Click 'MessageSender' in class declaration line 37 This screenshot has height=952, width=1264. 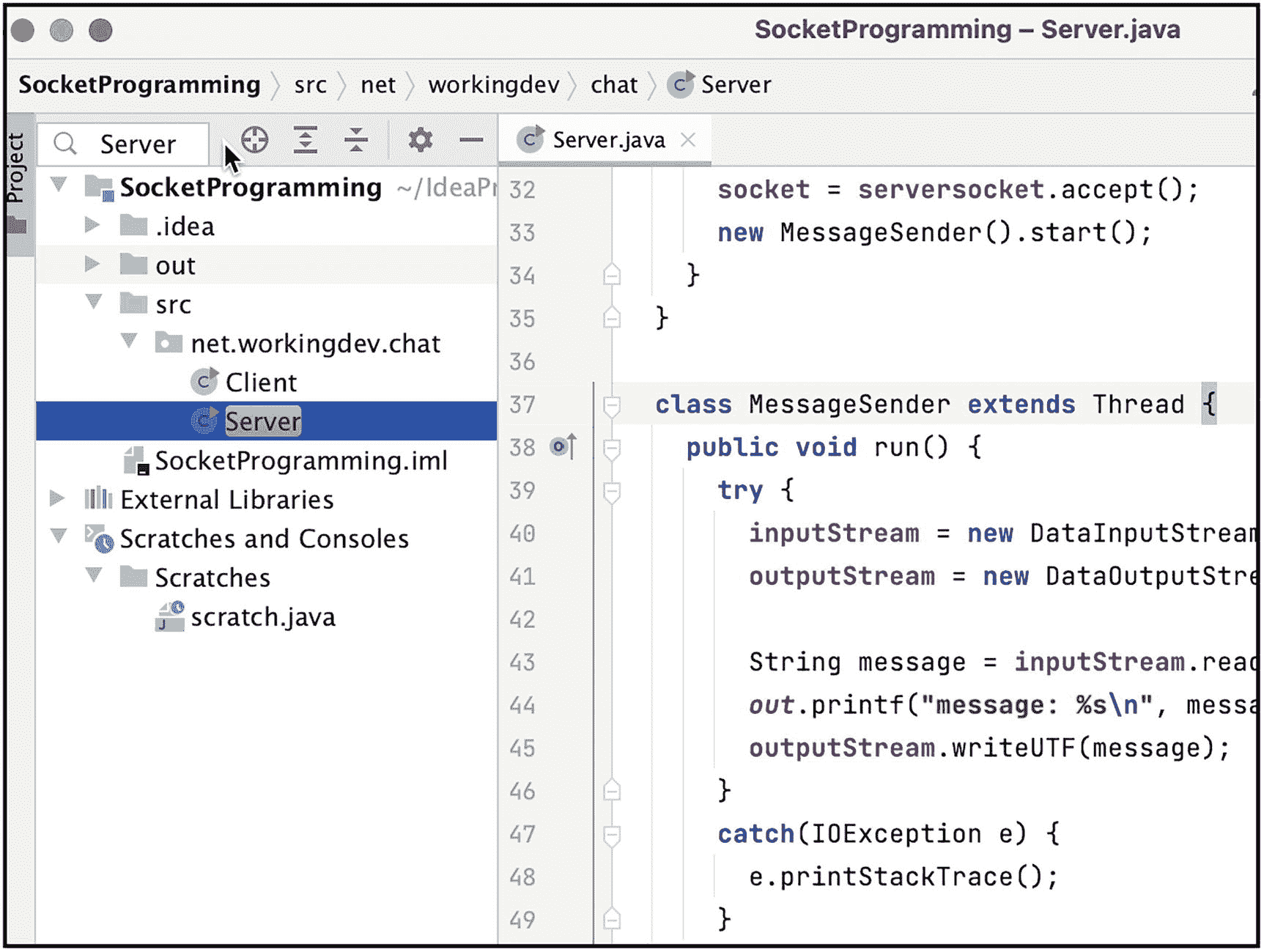coord(849,405)
